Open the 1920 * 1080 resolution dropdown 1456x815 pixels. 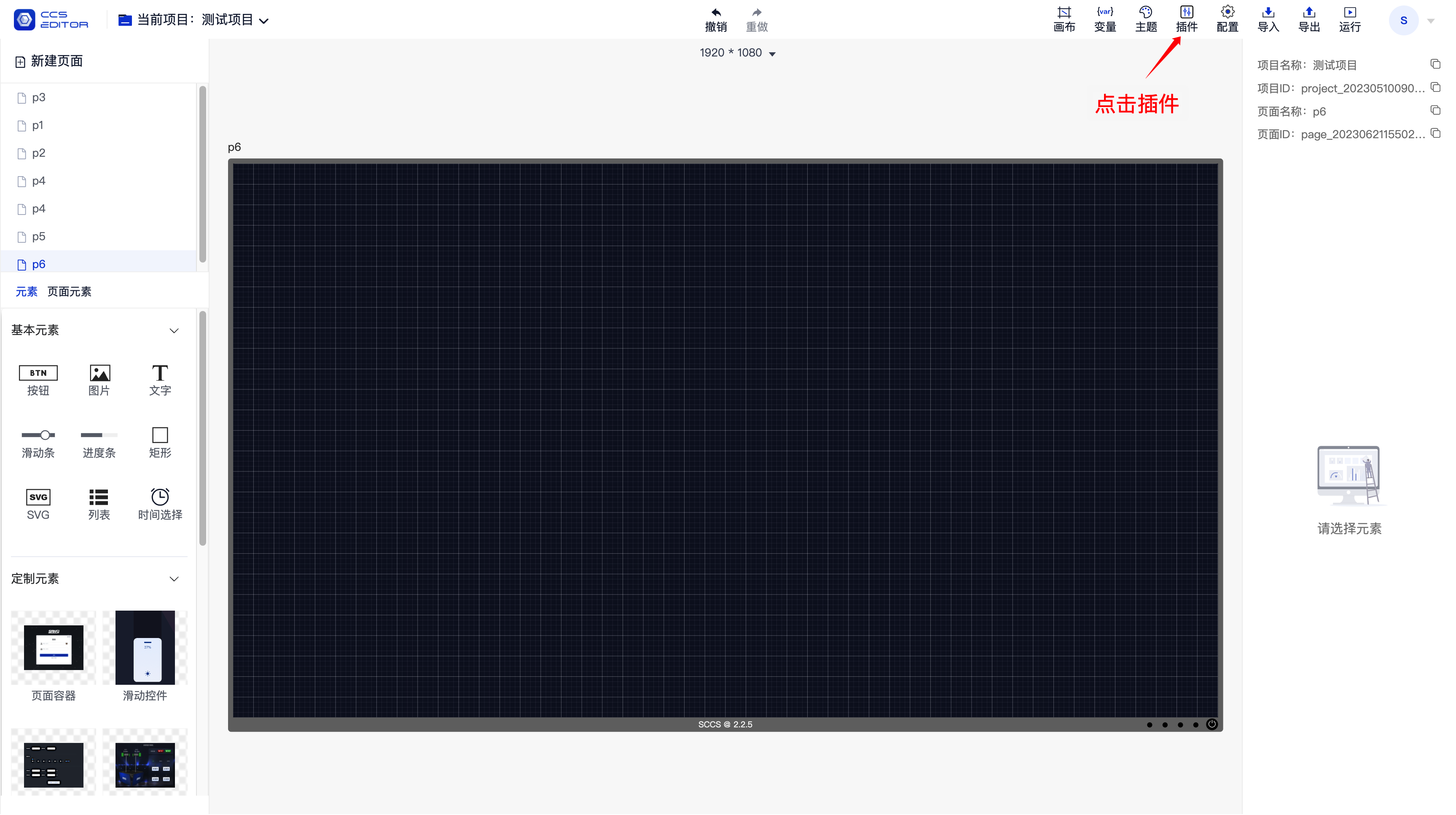point(737,53)
